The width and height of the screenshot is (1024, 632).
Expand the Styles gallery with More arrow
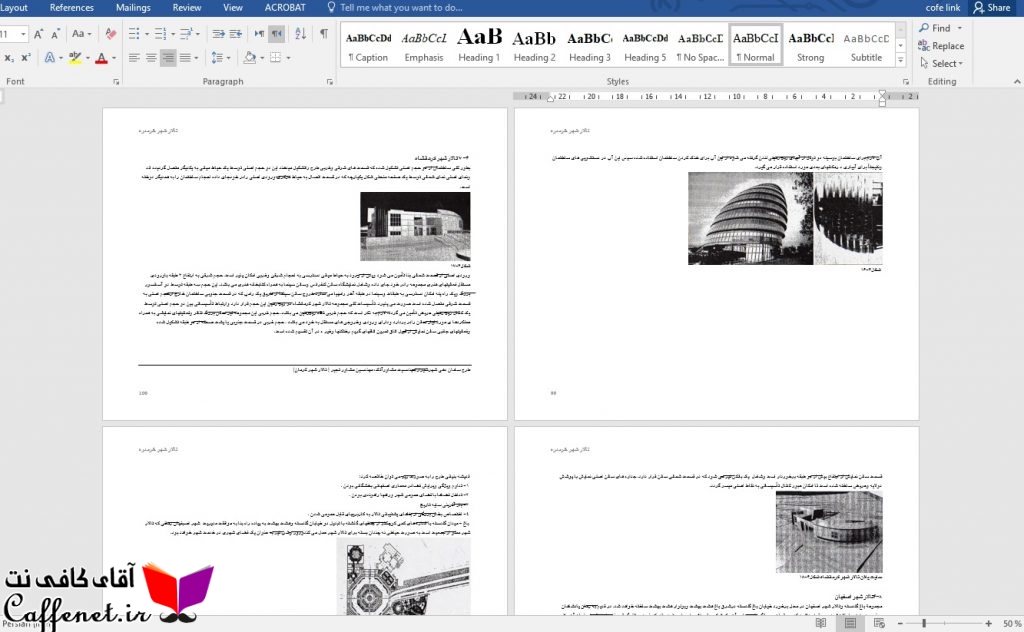901,60
